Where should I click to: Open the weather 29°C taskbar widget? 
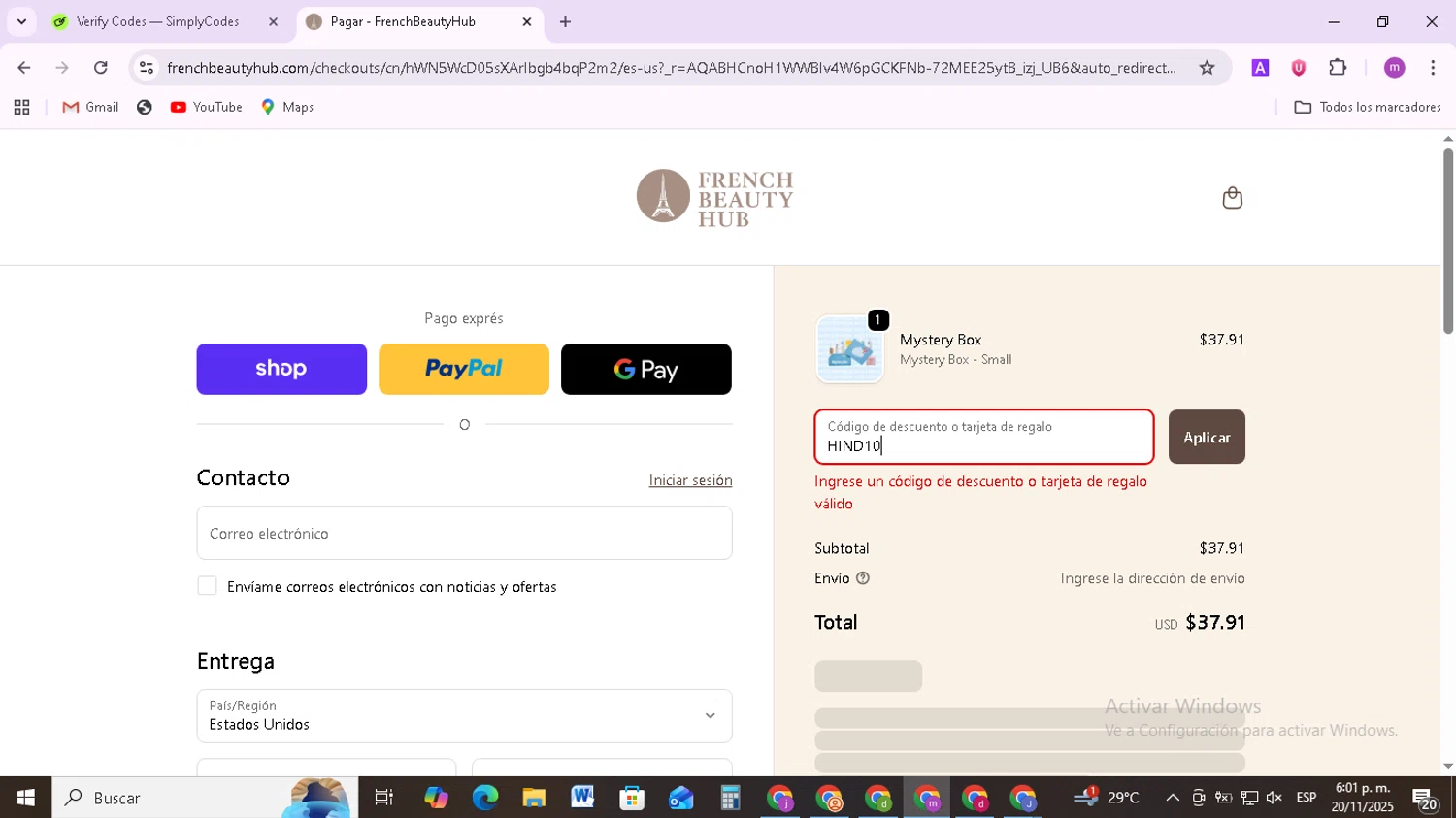click(x=1107, y=798)
